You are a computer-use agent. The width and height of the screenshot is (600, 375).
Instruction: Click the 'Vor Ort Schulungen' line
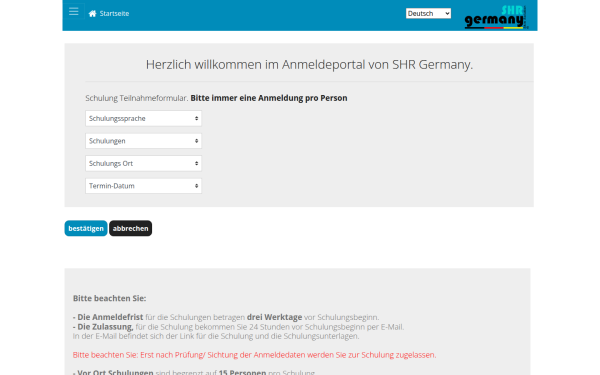194,372
